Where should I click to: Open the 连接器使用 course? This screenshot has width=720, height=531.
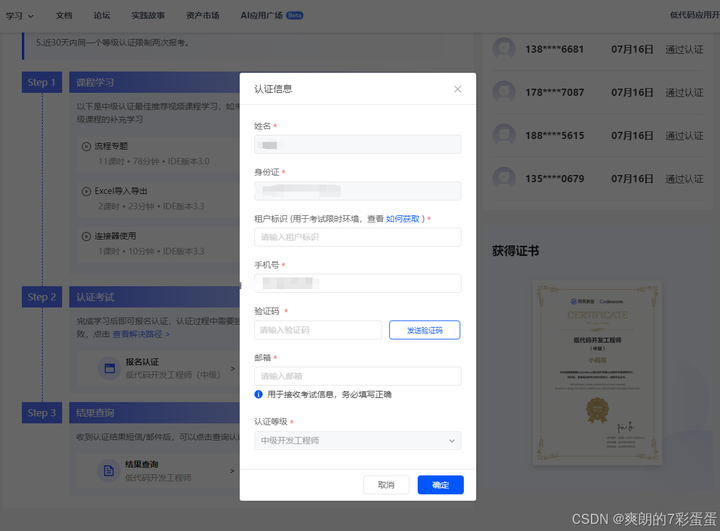point(115,236)
